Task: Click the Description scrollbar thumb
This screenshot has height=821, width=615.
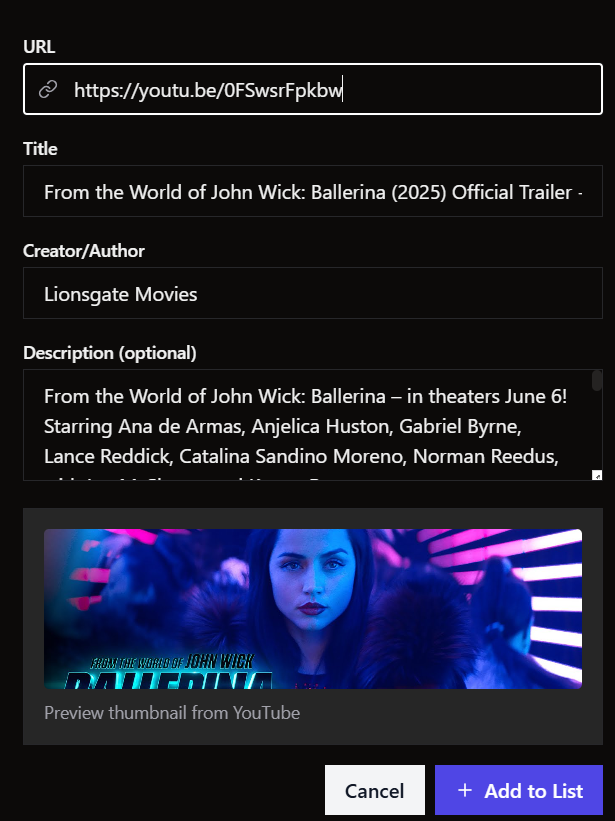Action: click(597, 380)
